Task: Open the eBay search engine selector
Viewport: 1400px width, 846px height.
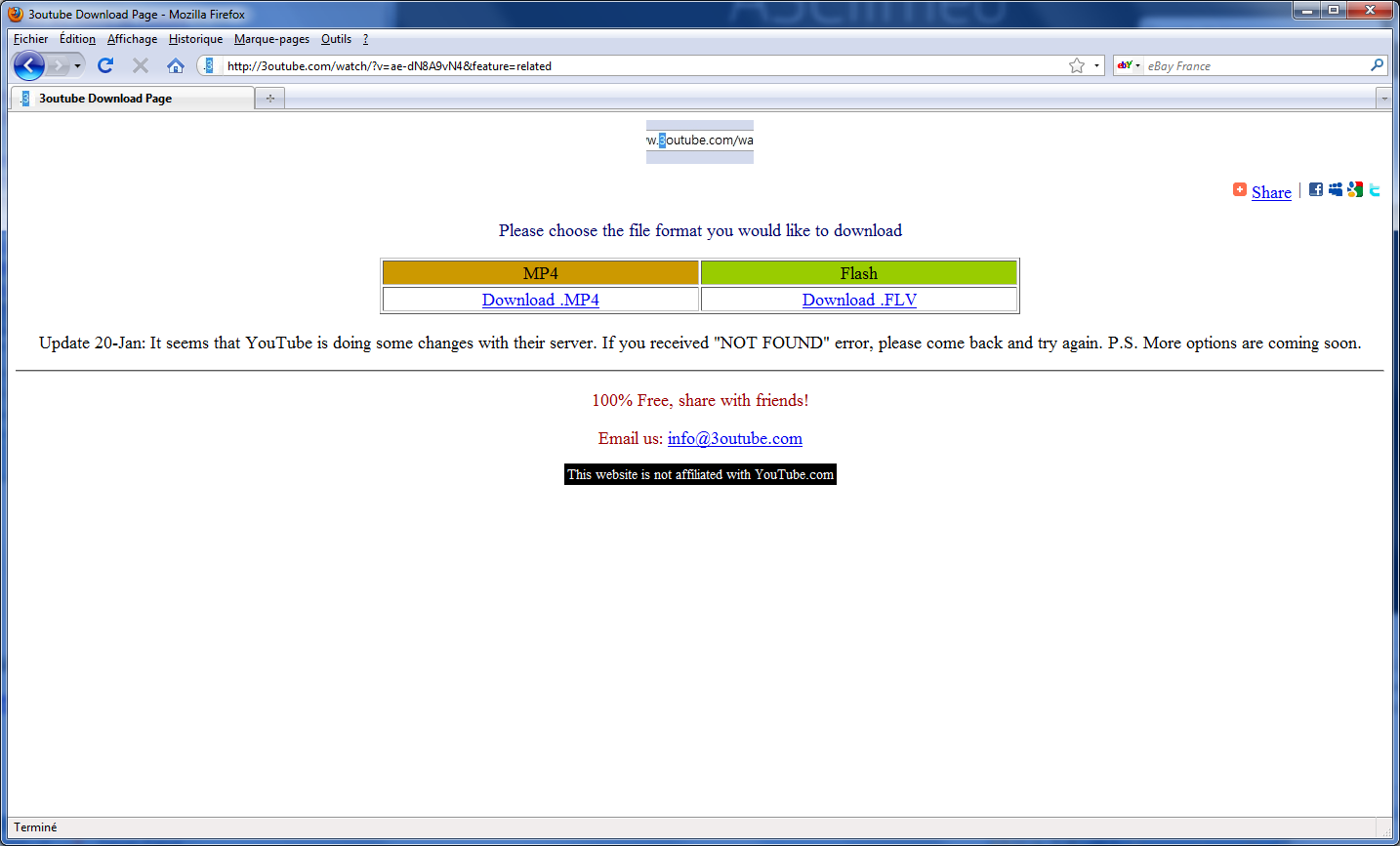Action: tap(1129, 65)
